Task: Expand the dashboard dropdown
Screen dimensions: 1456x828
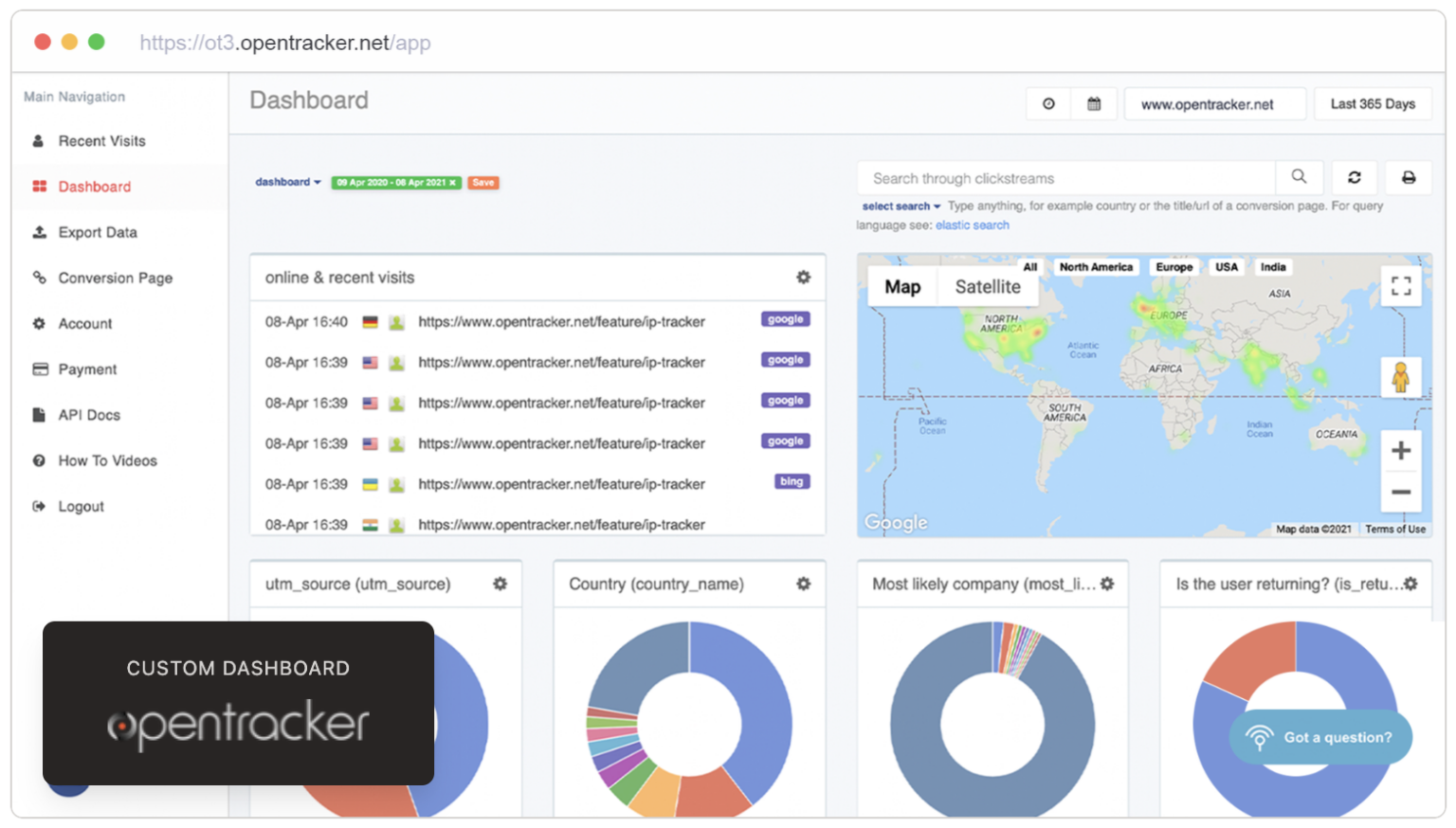Action: coord(287,182)
